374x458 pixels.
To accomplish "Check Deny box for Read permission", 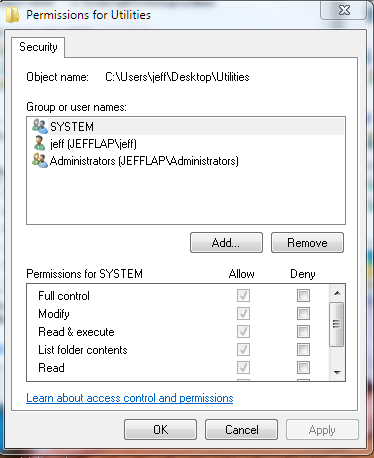I will (303, 367).
